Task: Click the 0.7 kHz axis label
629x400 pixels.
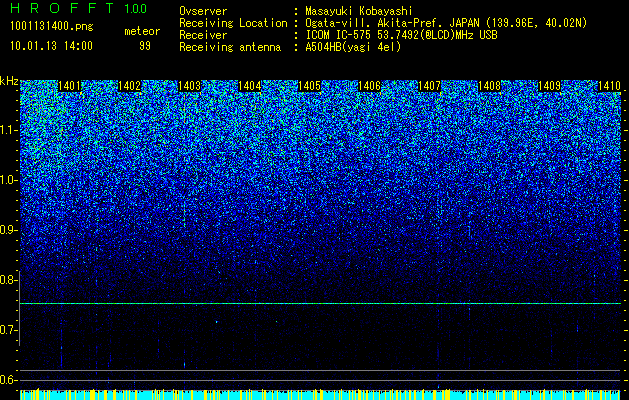Action: tap(8, 330)
